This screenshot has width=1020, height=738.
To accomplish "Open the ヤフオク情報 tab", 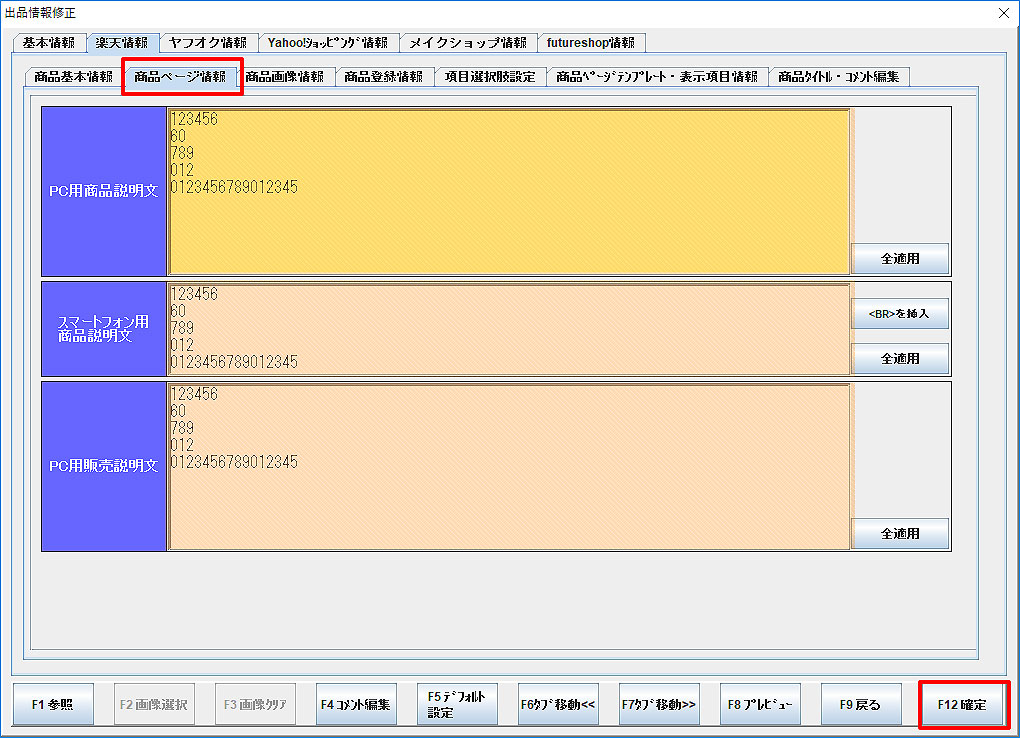I will tap(208, 43).
